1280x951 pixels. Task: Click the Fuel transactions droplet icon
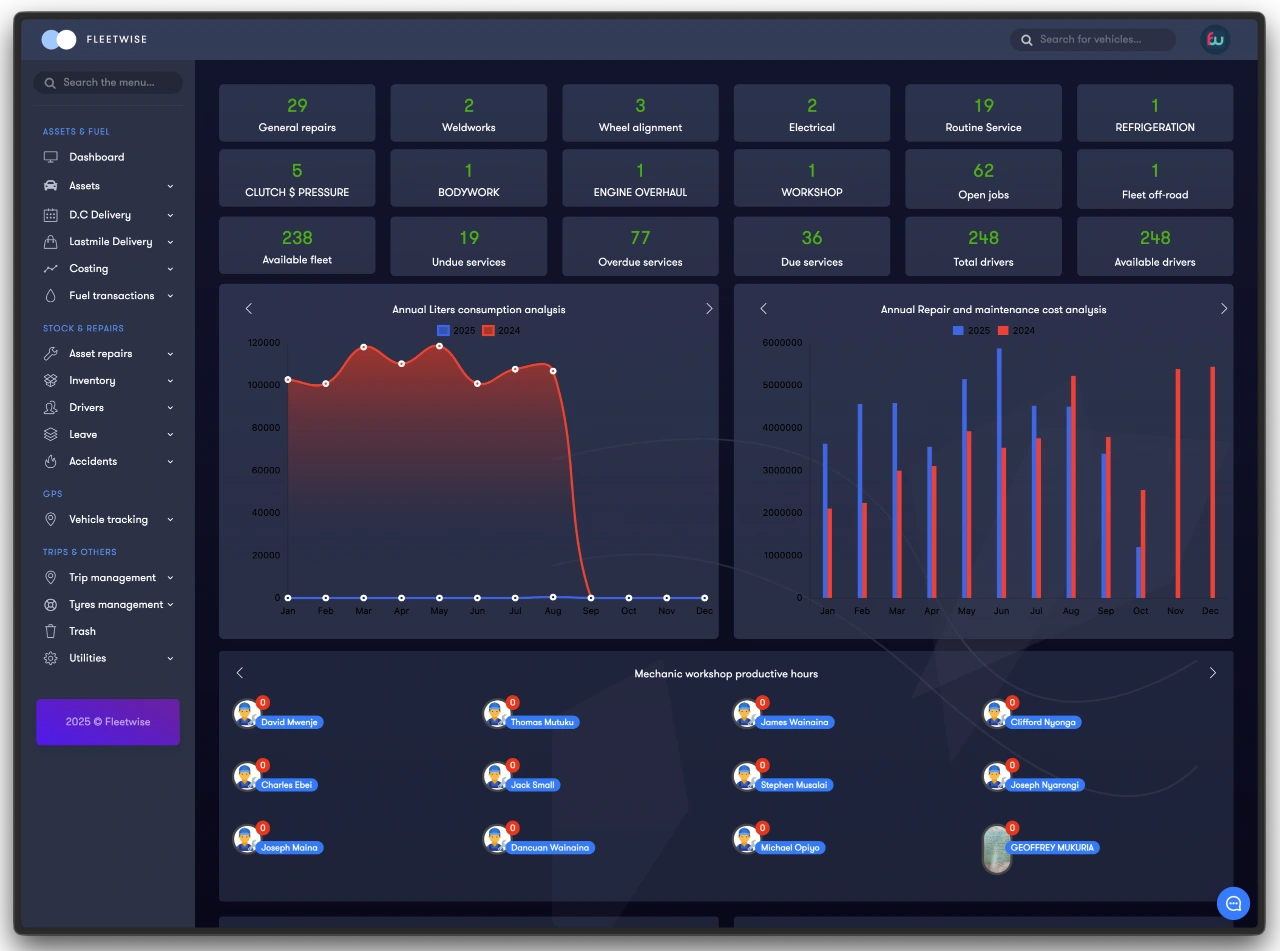point(50,296)
